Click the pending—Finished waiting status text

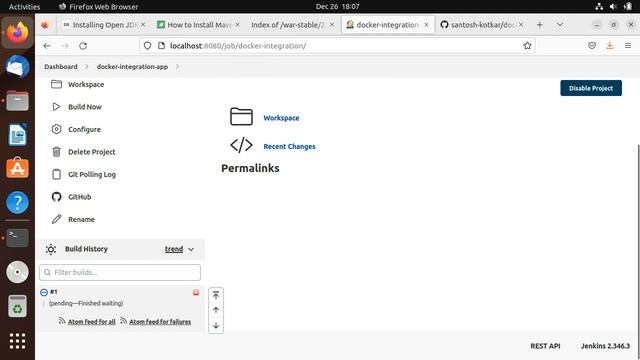86,303
